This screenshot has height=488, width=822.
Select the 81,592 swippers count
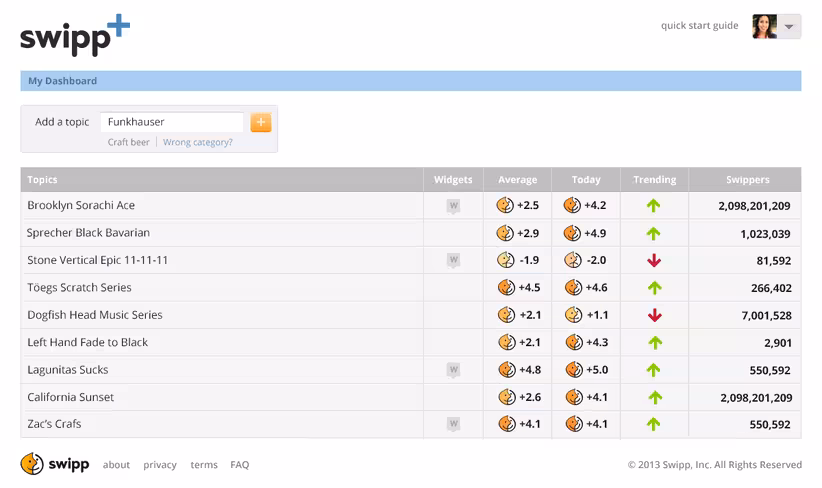pos(773,261)
